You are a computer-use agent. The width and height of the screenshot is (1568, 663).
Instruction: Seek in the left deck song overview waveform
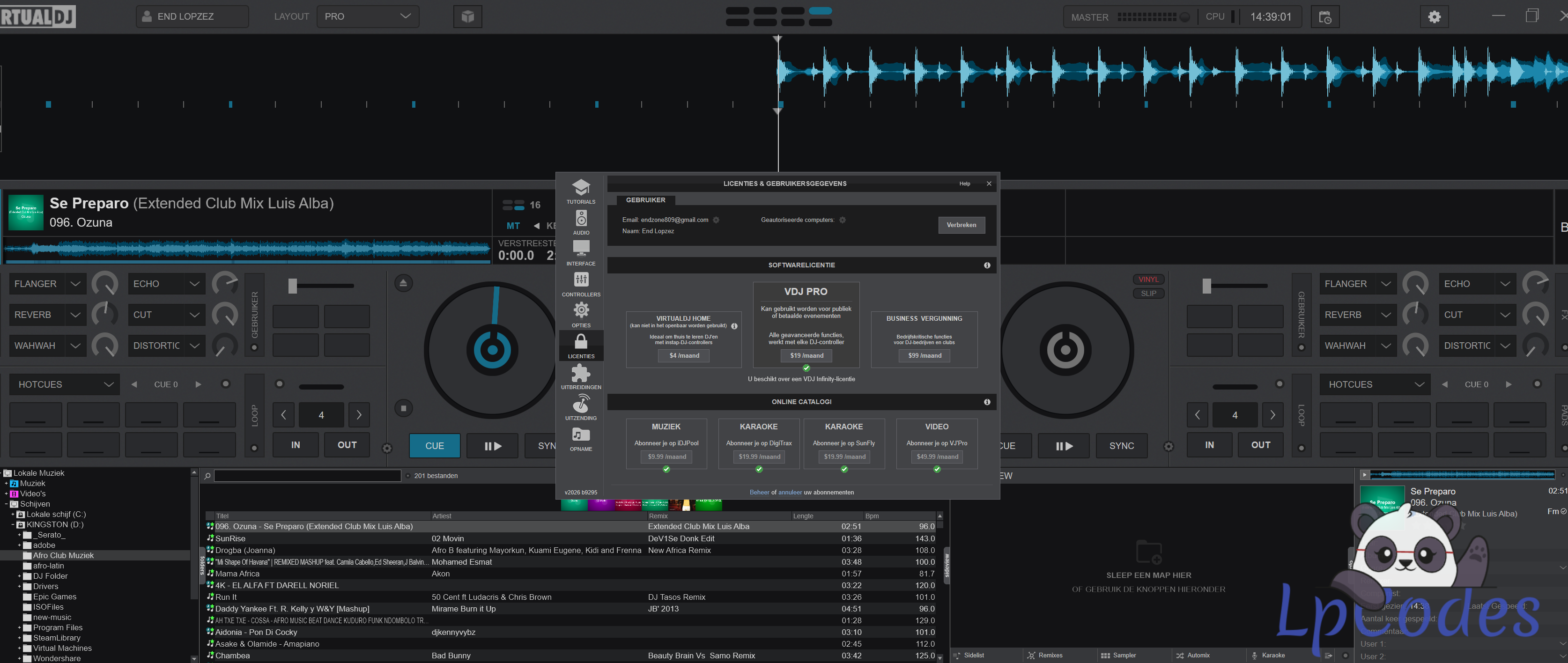pos(247,249)
